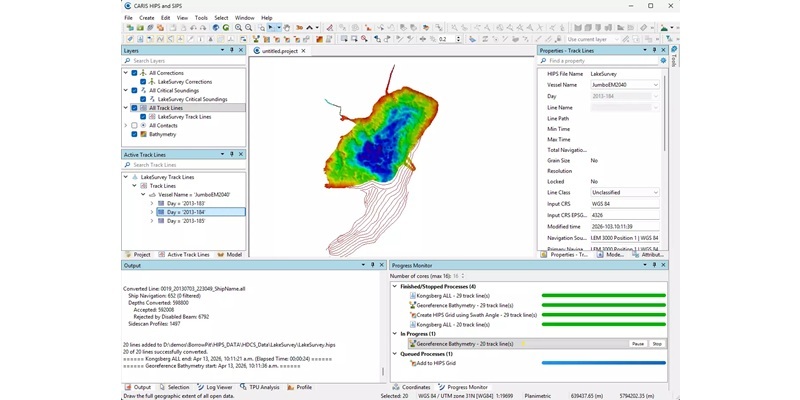Collapse the All Corrections layer group

coord(126,73)
